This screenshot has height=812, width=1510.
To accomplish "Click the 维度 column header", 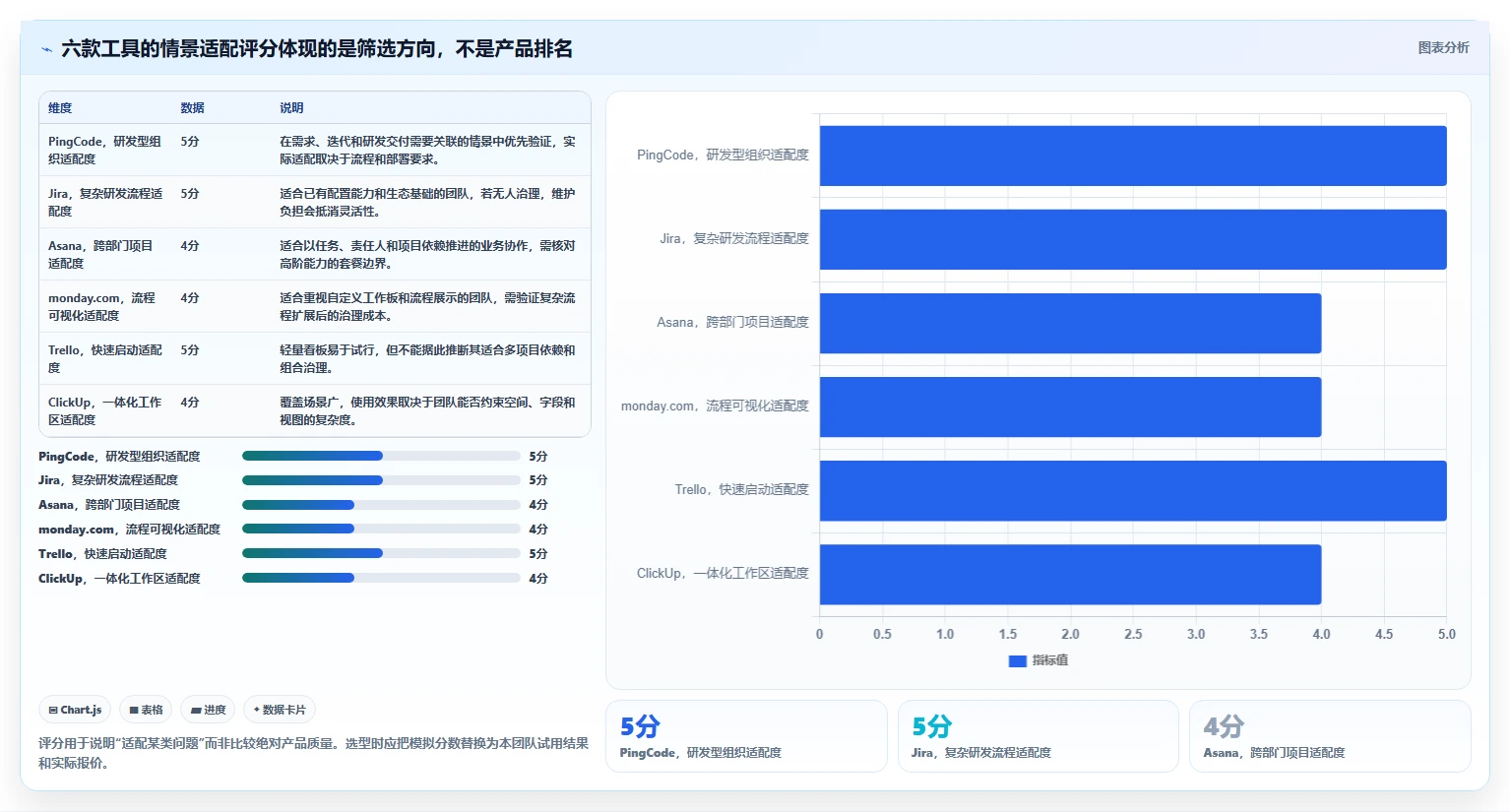I will [x=60, y=108].
